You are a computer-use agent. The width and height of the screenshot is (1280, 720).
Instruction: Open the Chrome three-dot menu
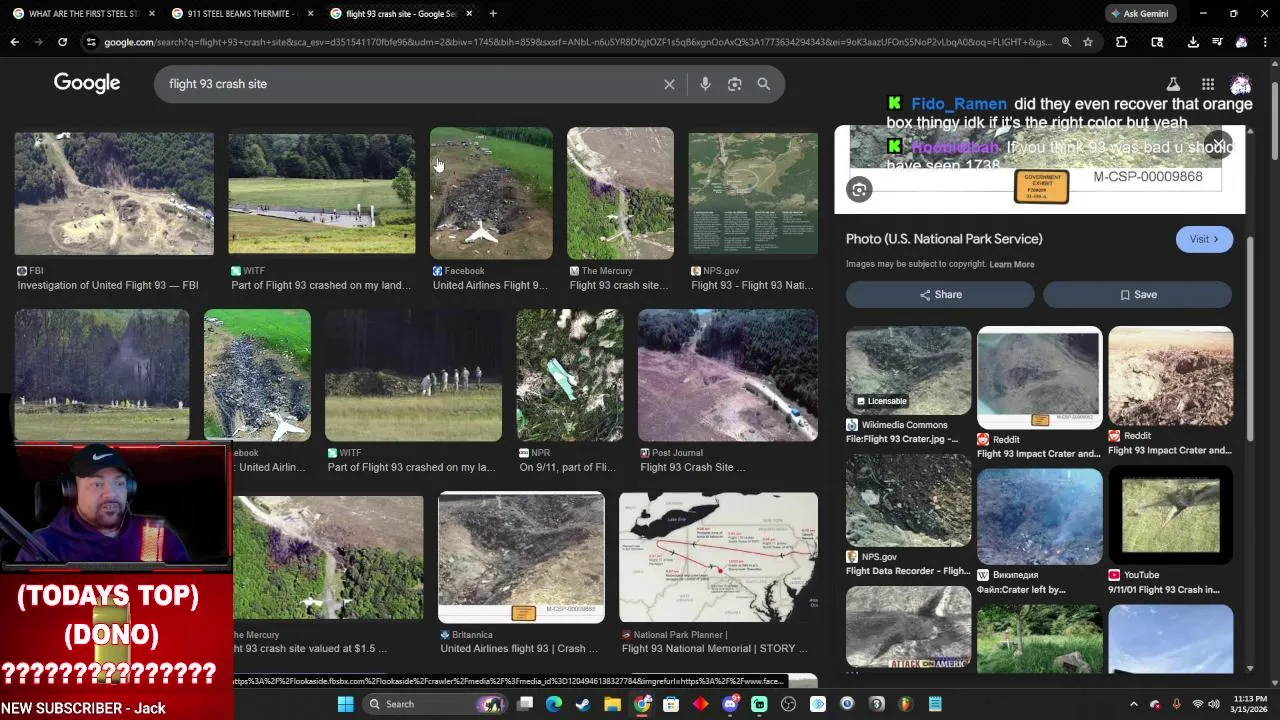point(1265,42)
